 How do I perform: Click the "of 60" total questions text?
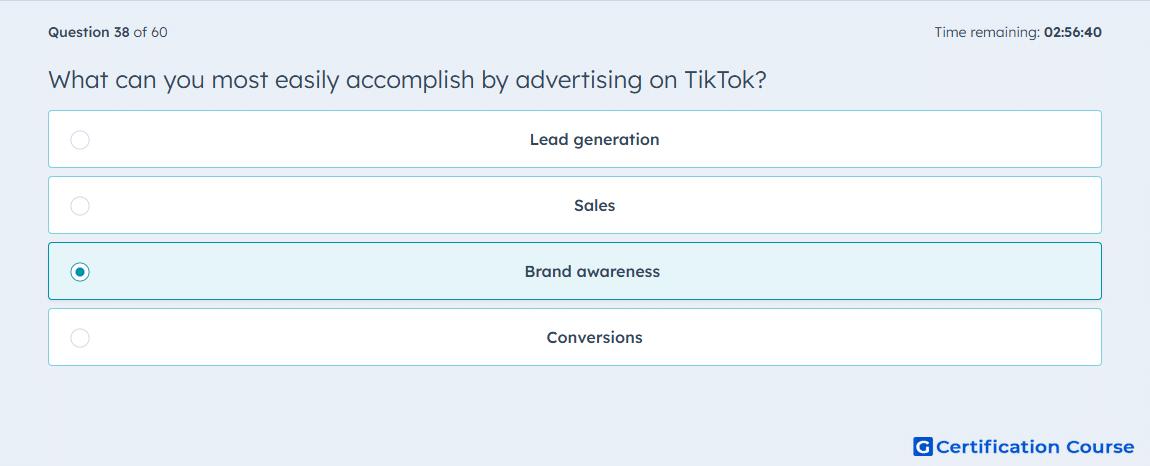point(150,32)
